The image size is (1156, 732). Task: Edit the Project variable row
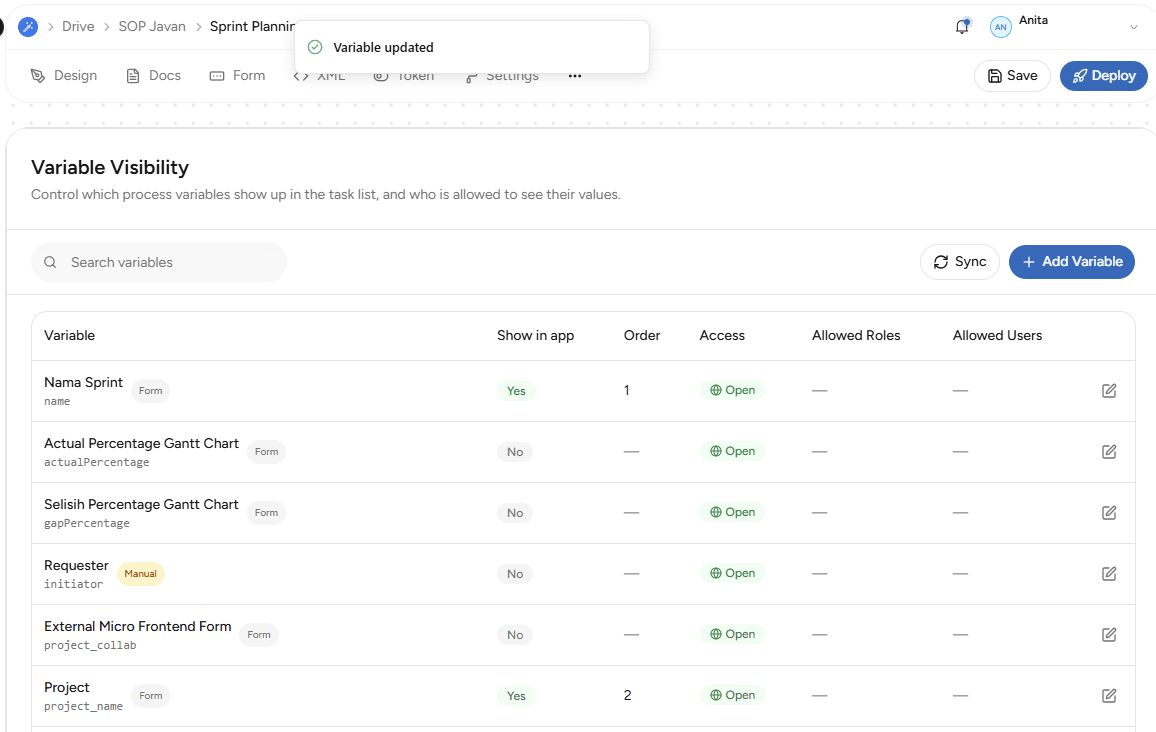pyautogui.click(x=1109, y=695)
